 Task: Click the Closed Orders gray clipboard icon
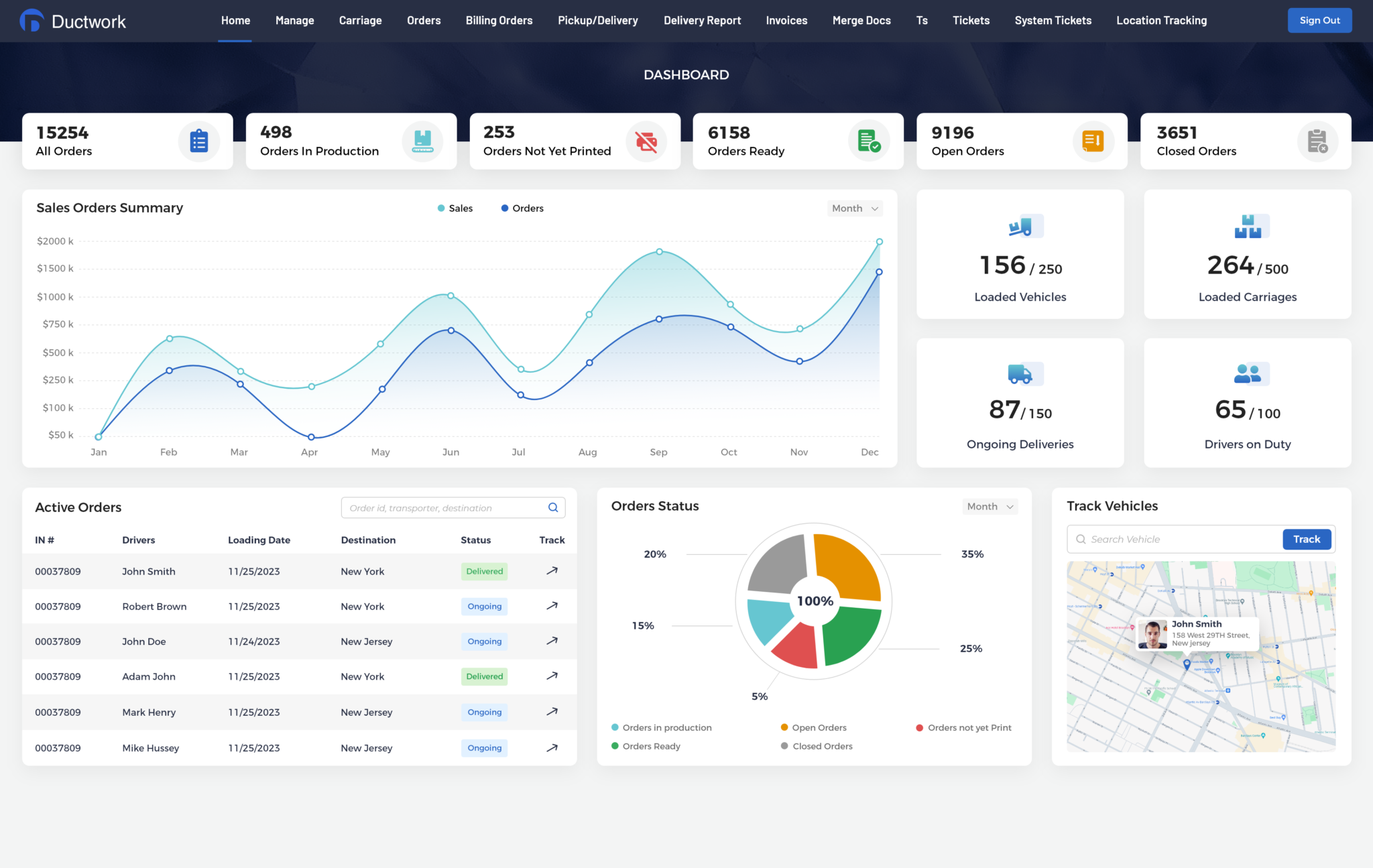point(1317,141)
